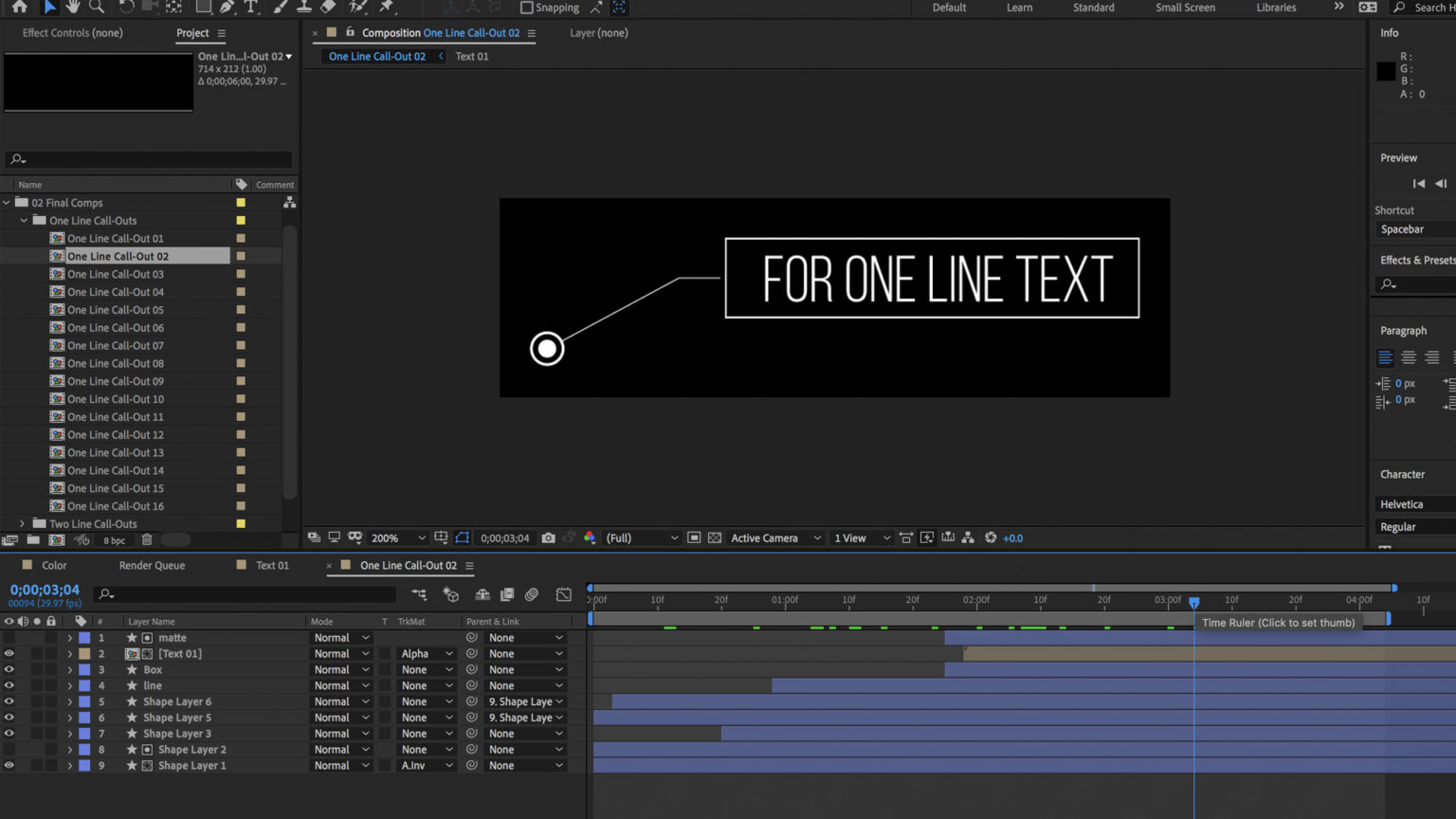Open the 200% magnification dropdown
This screenshot has height=819, width=1456.
[396, 537]
